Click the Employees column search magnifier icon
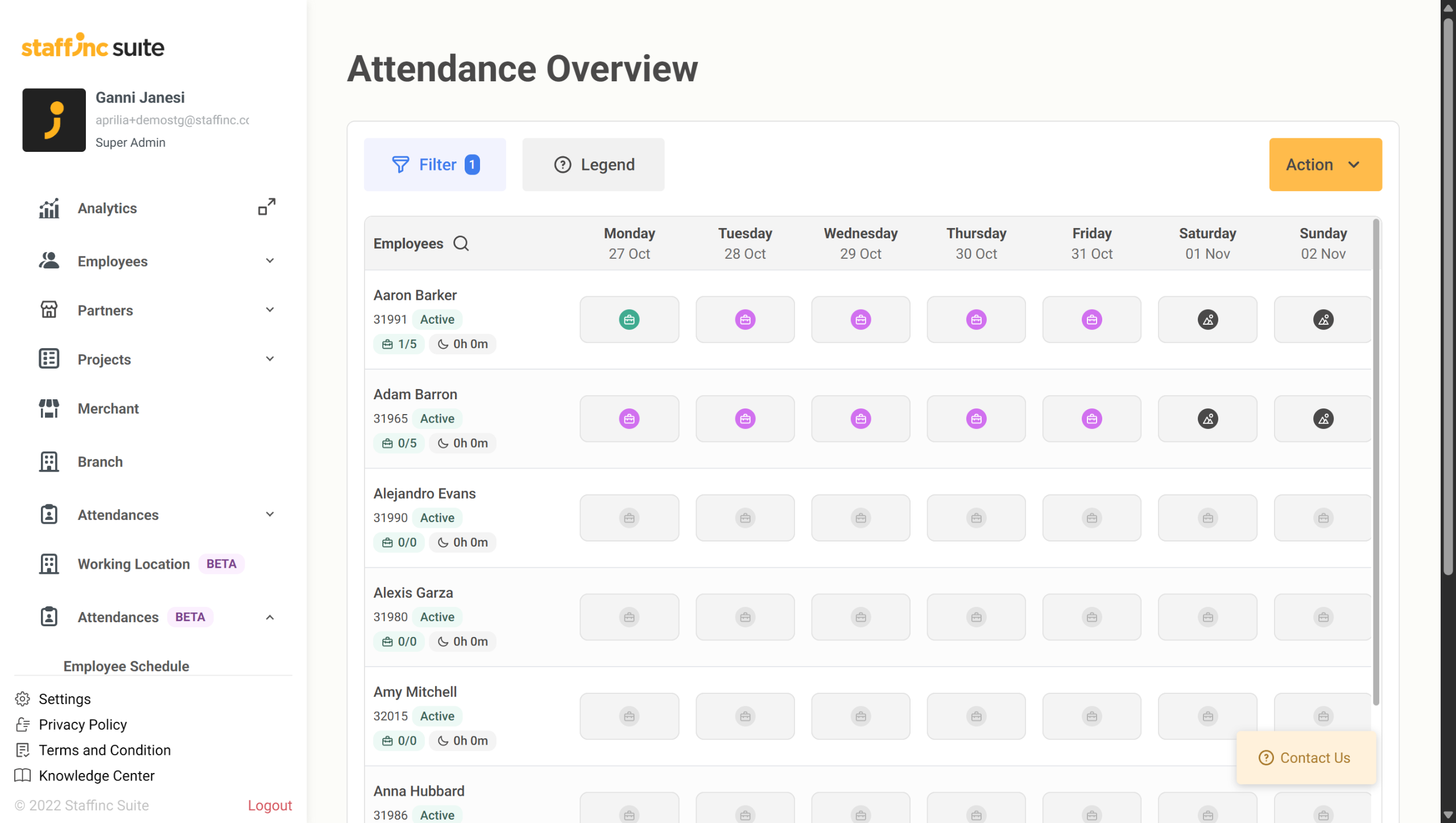1456x823 pixels. click(461, 243)
